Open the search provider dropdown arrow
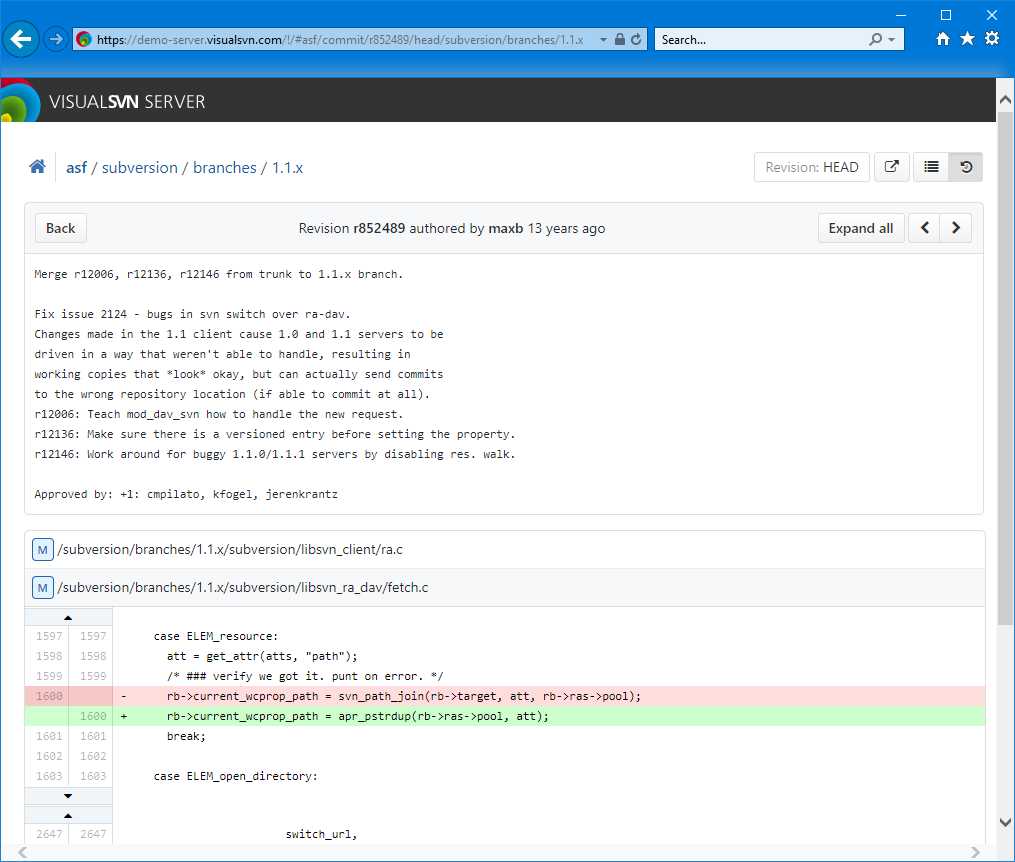Image resolution: width=1015 pixels, height=862 pixels. (892, 39)
